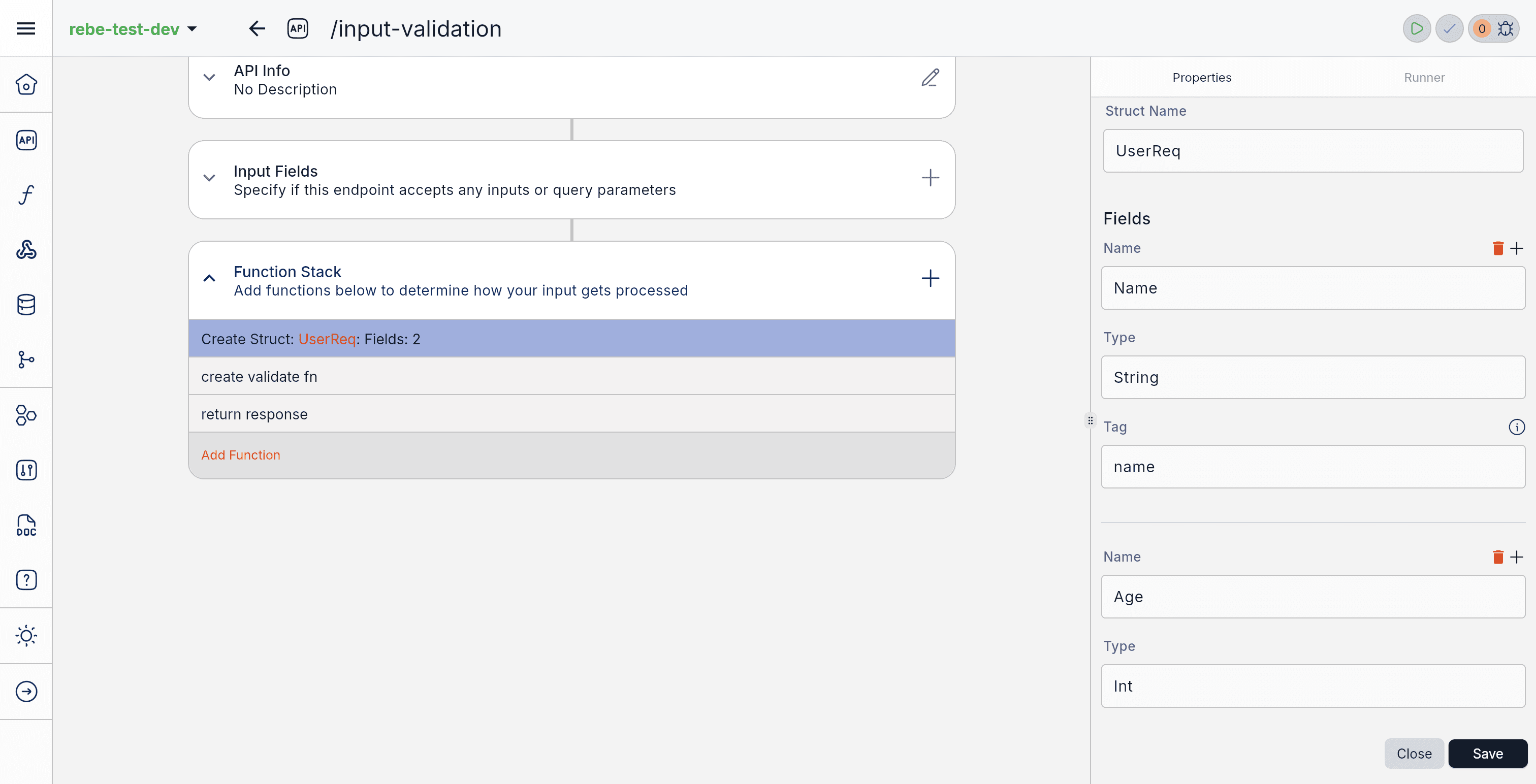The image size is (1536, 784).
Task: Click the Fields heading in properties
Action: coord(1127,218)
